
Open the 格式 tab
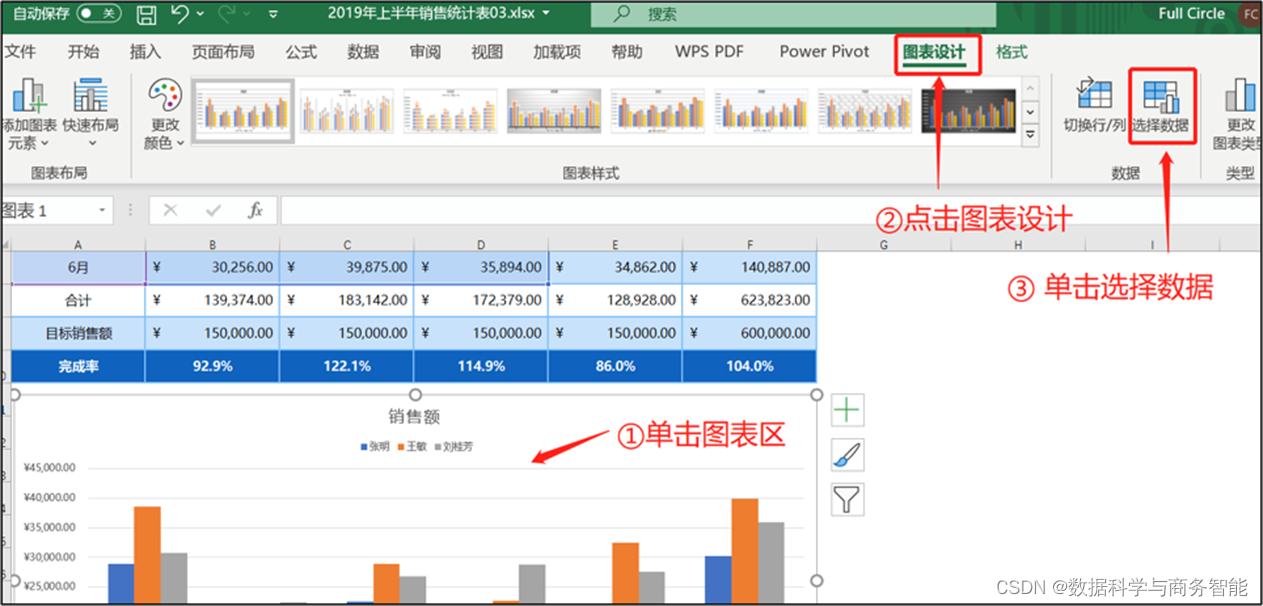(x=1012, y=52)
